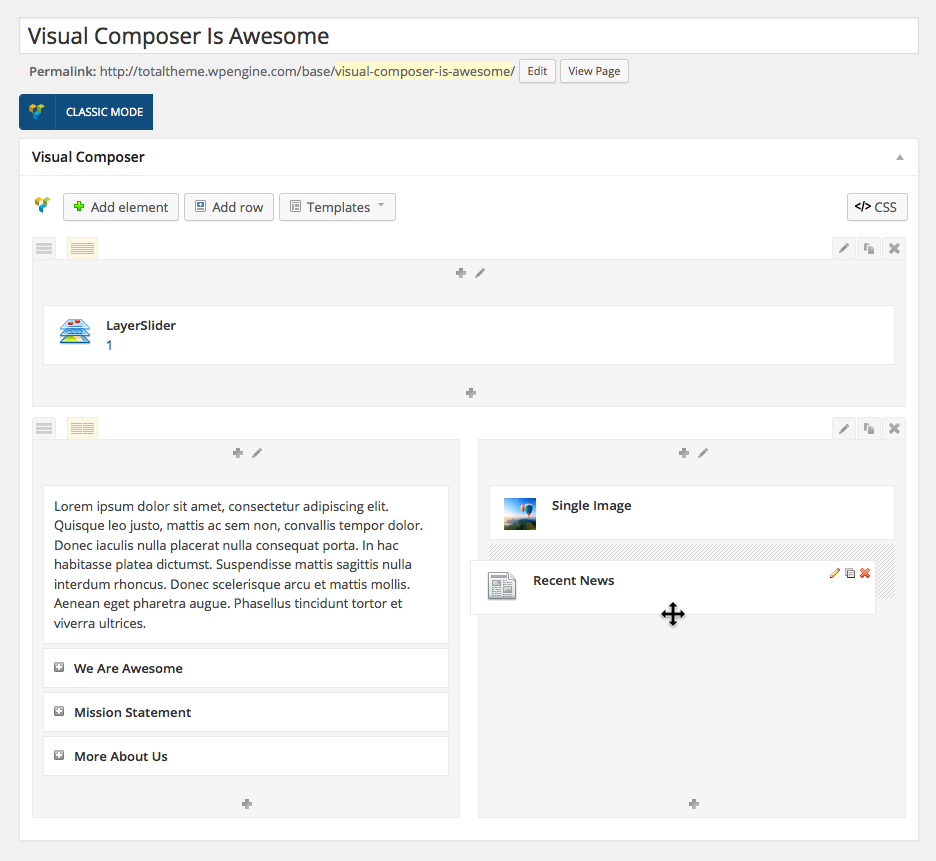Screen dimensions: 936x861
Task: Grab the LayerSlider row's drag handle
Action: pos(44,248)
